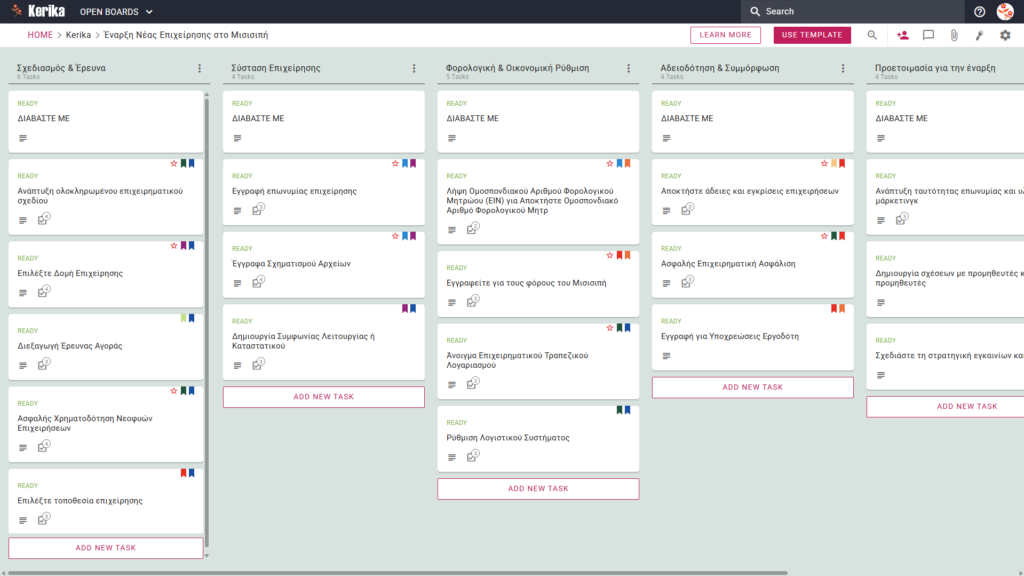The width and height of the screenshot is (1024, 576).
Task: Open checklist icon on Ρύθμιση Λογιστικού Συστήματος card
Action: [x=472, y=456]
